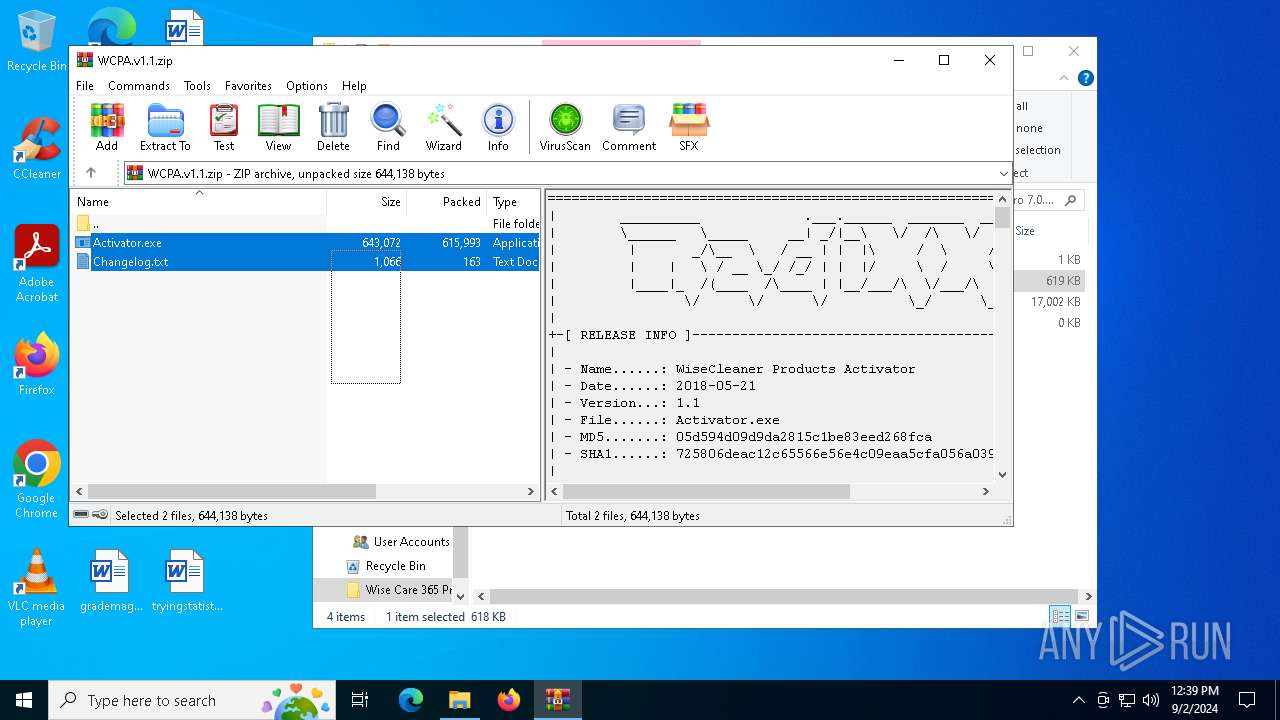
Task: Select the Changelog.txt file row
Action: 307,262
